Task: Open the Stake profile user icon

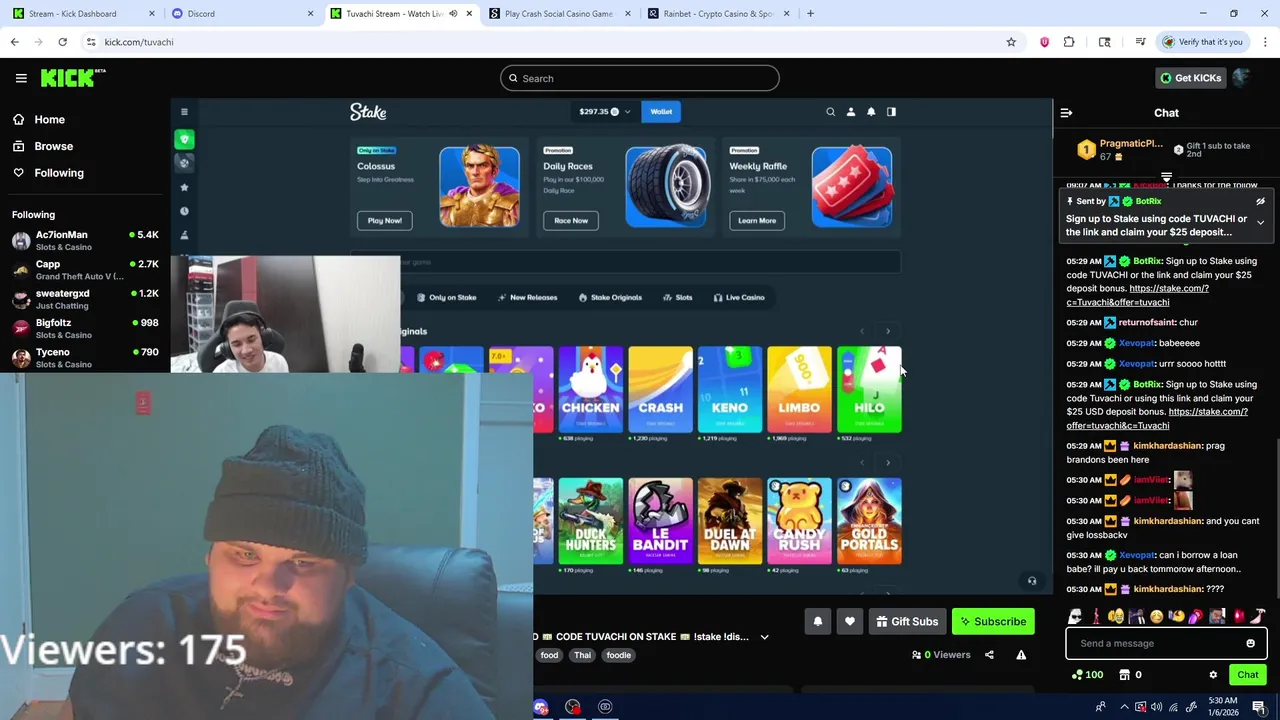Action: [851, 112]
